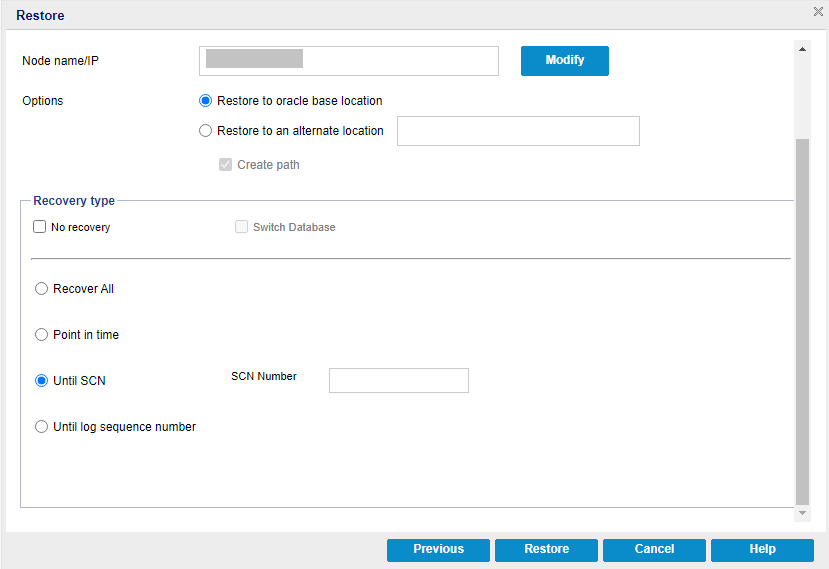
Task: Select Restore to oracle base location
Action: [206, 101]
